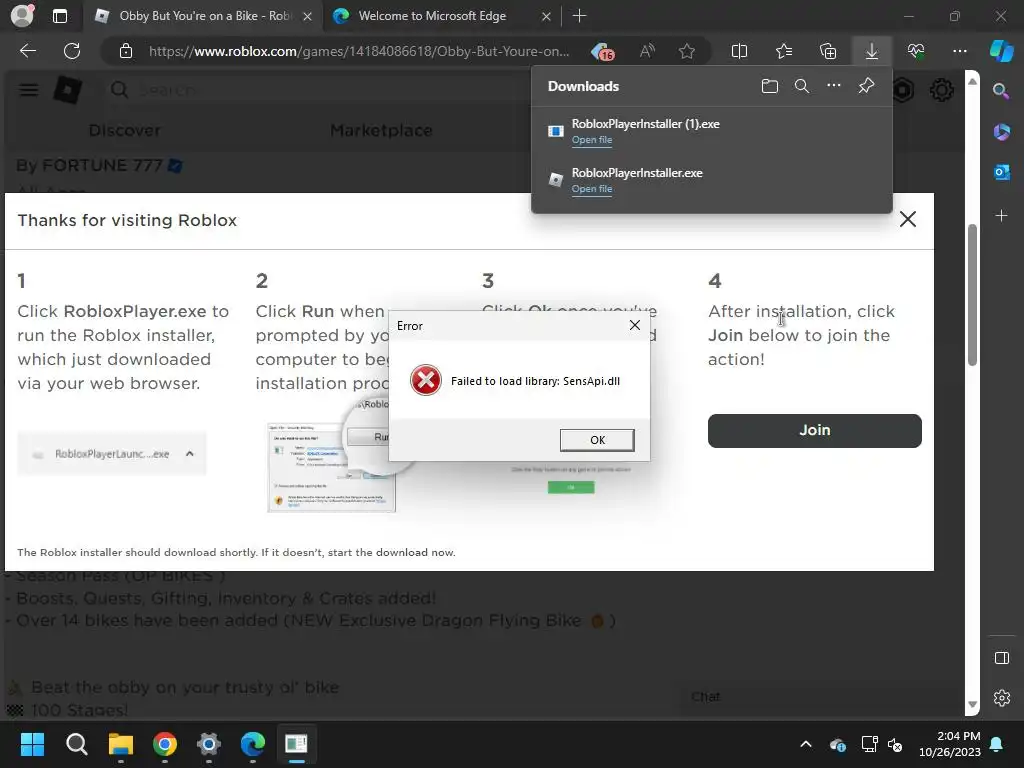Click Microsoft Edge icon on taskbar
Image resolution: width=1024 pixels, height=768 pixels.
[253, 744]
